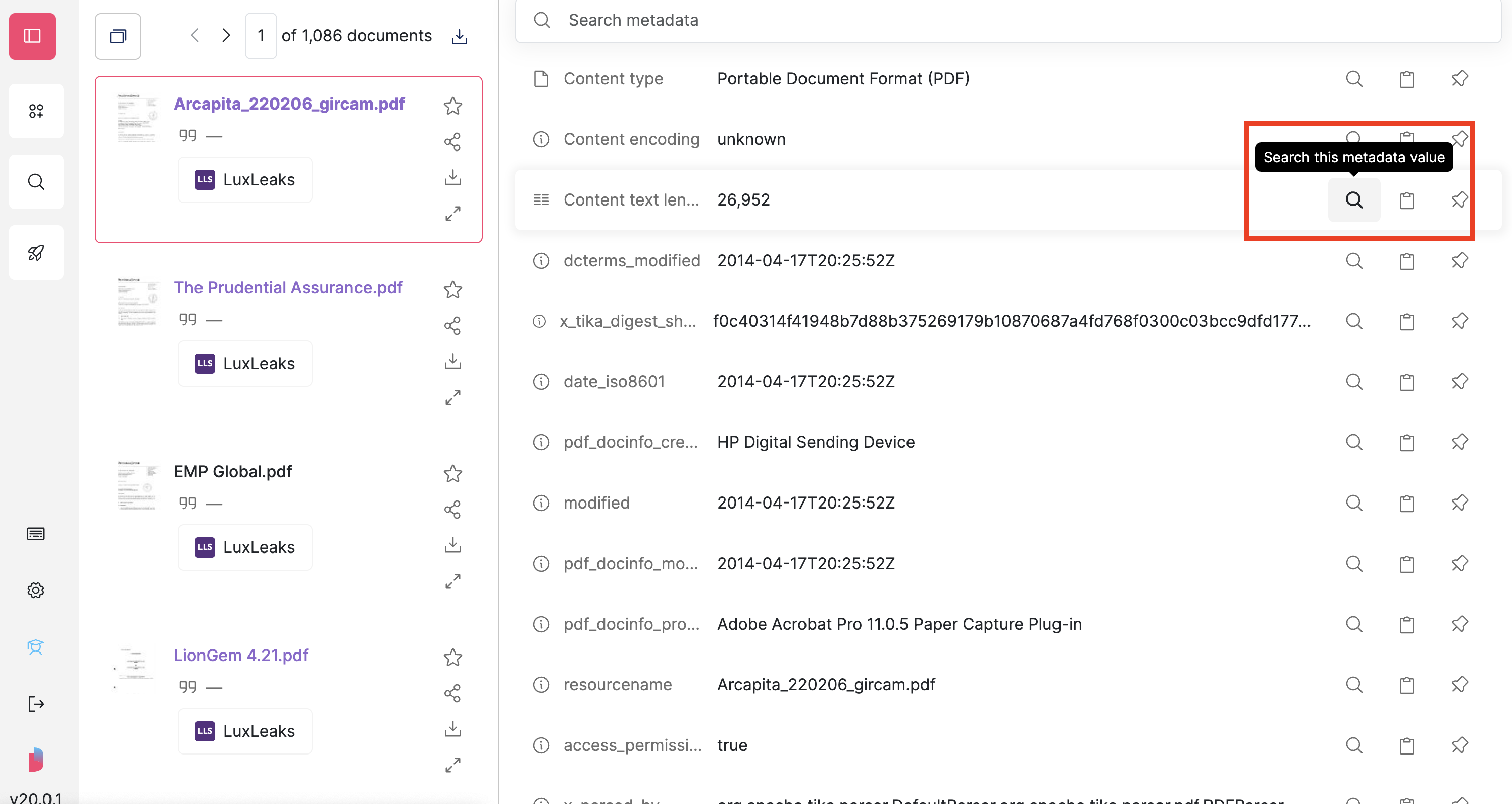This screenshot has width=1512, height=804.
Task: Open Settings using the gear icon
Action: coord(36,590)
